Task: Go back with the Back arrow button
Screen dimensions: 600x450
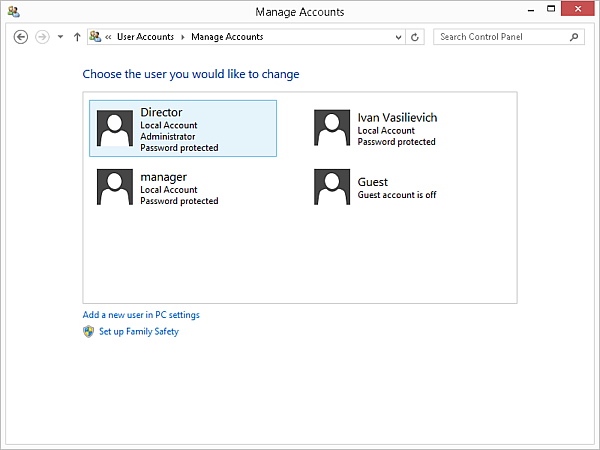Action: coord(21,37)
